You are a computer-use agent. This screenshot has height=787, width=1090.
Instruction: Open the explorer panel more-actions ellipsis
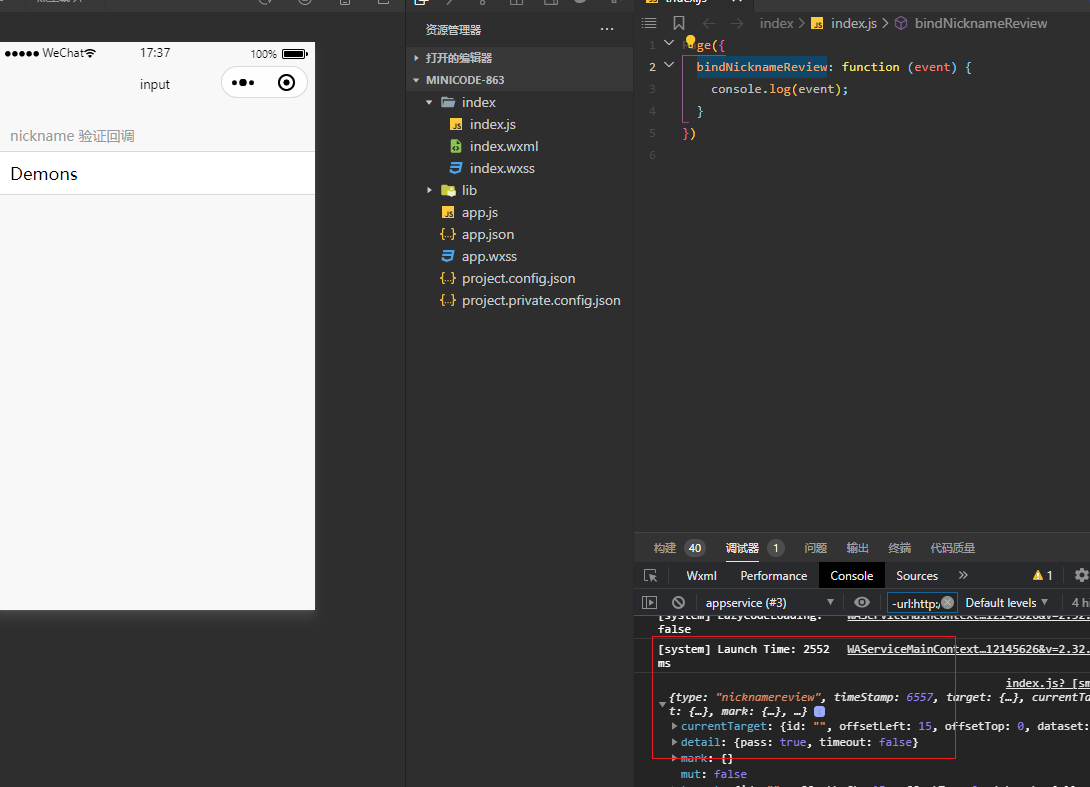click(607, 29)
